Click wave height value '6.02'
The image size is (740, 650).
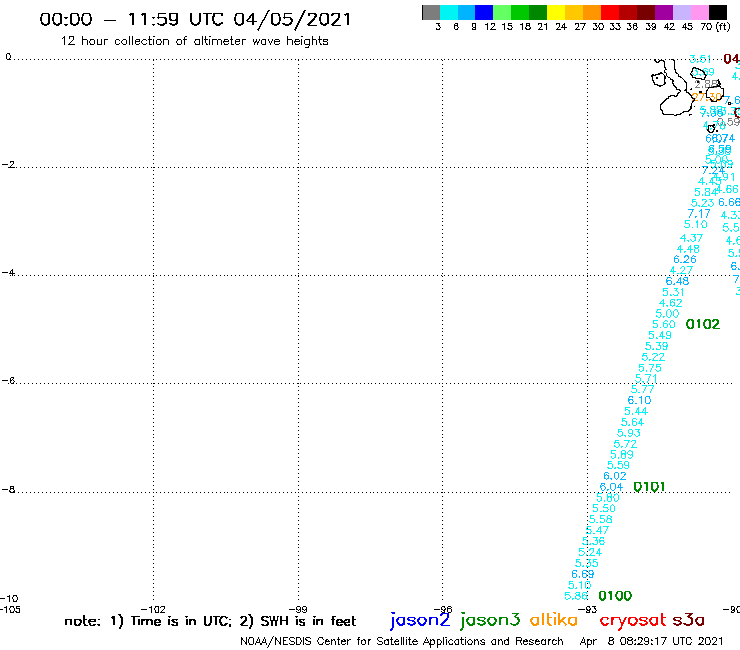[x=615, y=476]
